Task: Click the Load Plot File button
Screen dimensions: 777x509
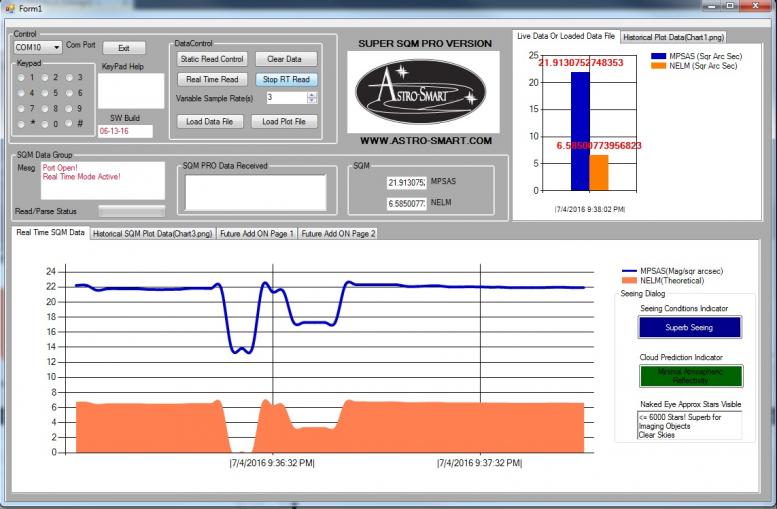Action: [284, 121]
